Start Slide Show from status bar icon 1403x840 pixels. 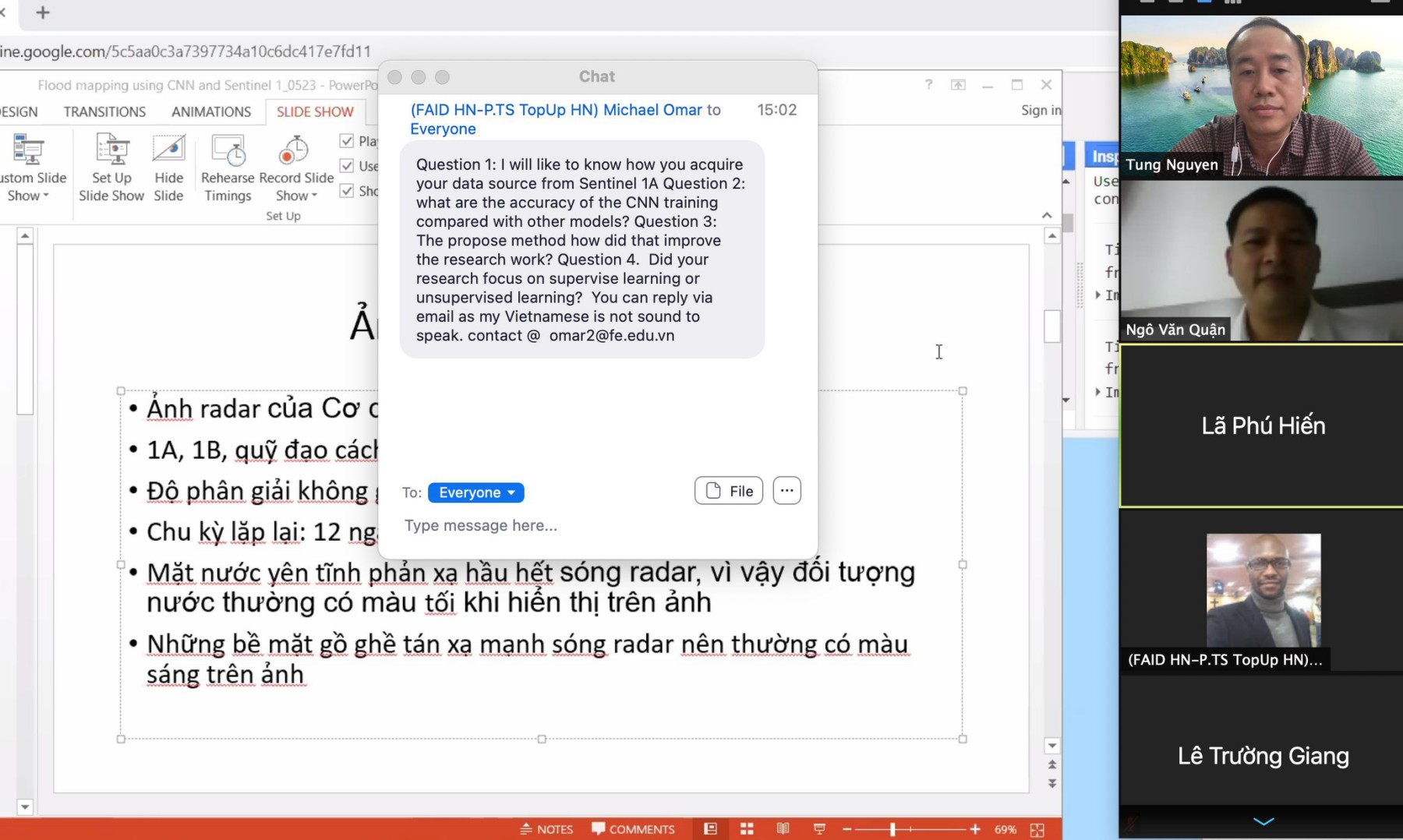pyautogui.click(x=819, y=829)
